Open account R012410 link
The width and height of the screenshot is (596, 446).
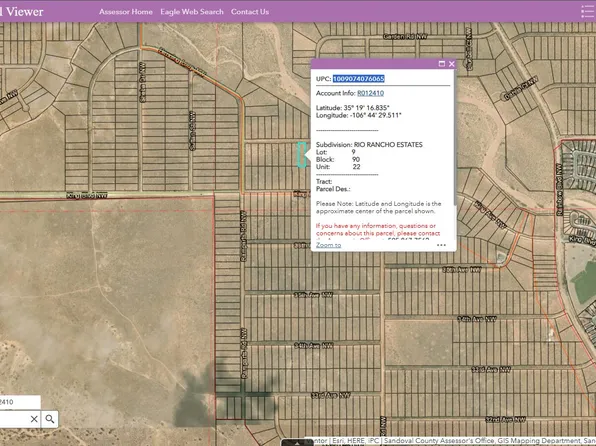click(371, 93)
